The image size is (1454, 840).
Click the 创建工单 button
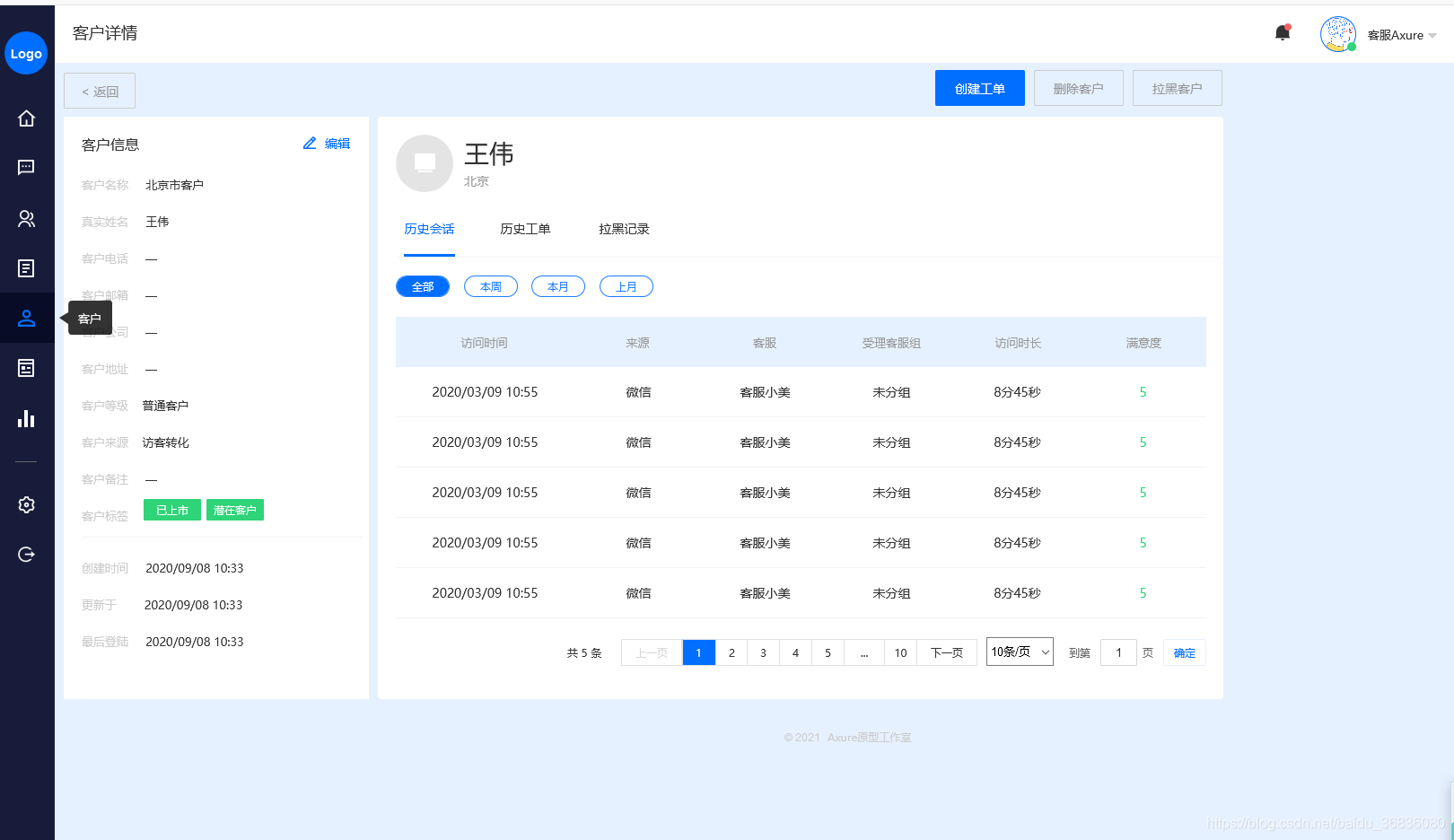980,88
